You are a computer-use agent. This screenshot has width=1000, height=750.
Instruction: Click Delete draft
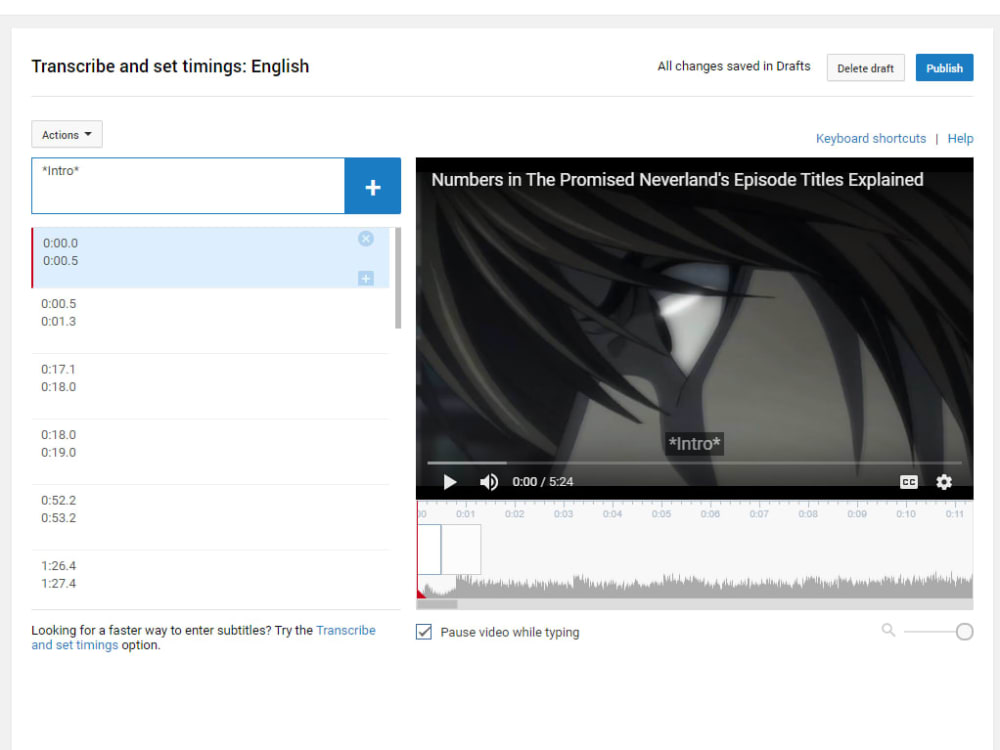[865, 68]
